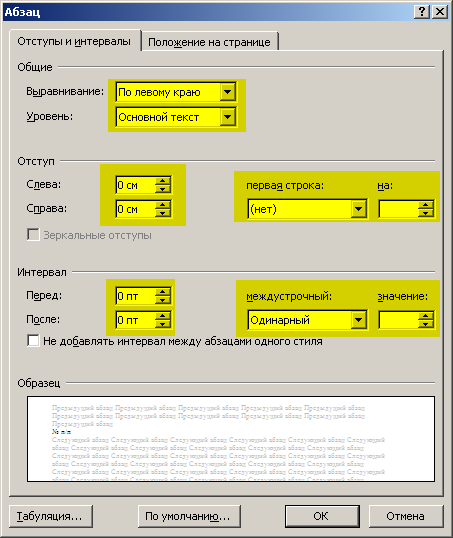Viewport: 453px width, 538px height.
Task: Expand the Уровень dropdown arrow
Action: pyautogui.click(x=228, y=117)
